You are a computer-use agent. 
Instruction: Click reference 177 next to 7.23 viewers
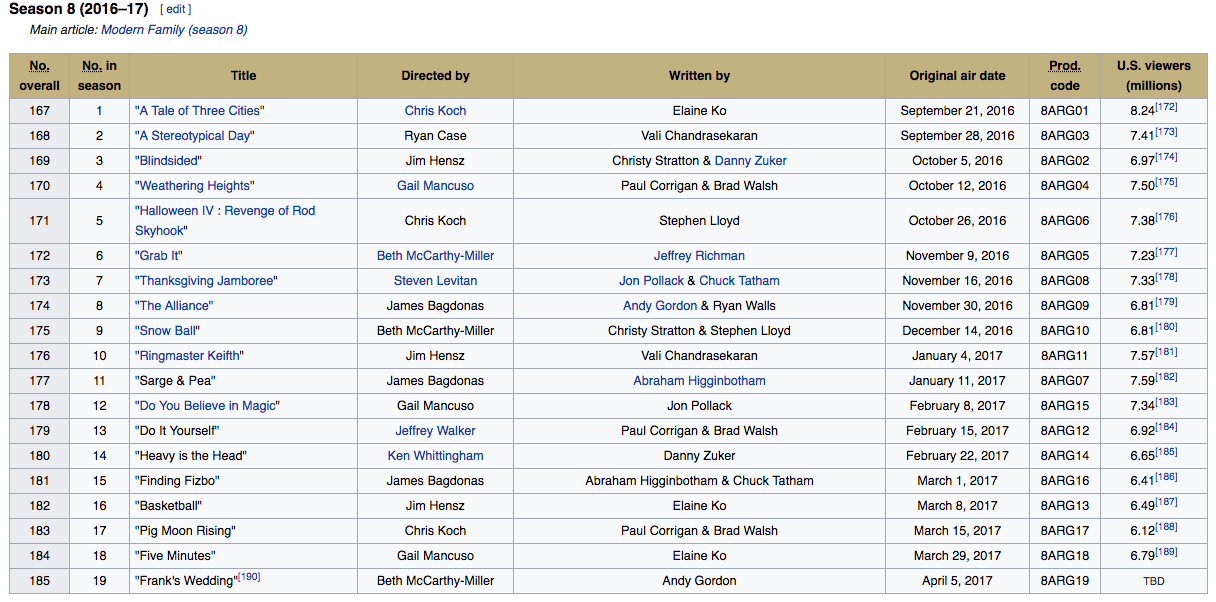pyautogui.click(x=1166, y=252)
